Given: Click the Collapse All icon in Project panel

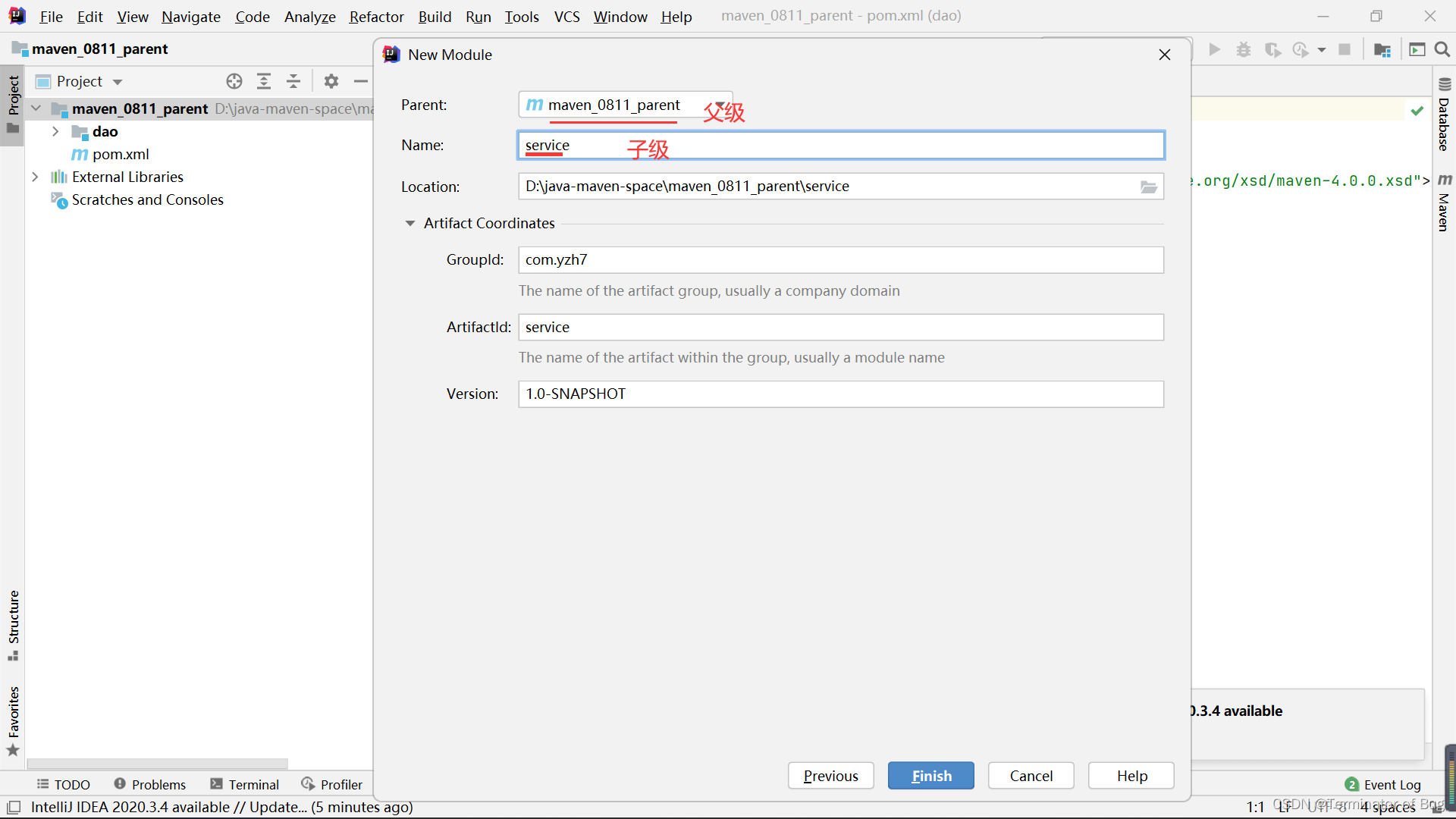Looking at the screenshot, I should pyautogui.click(x=293, y=81).
